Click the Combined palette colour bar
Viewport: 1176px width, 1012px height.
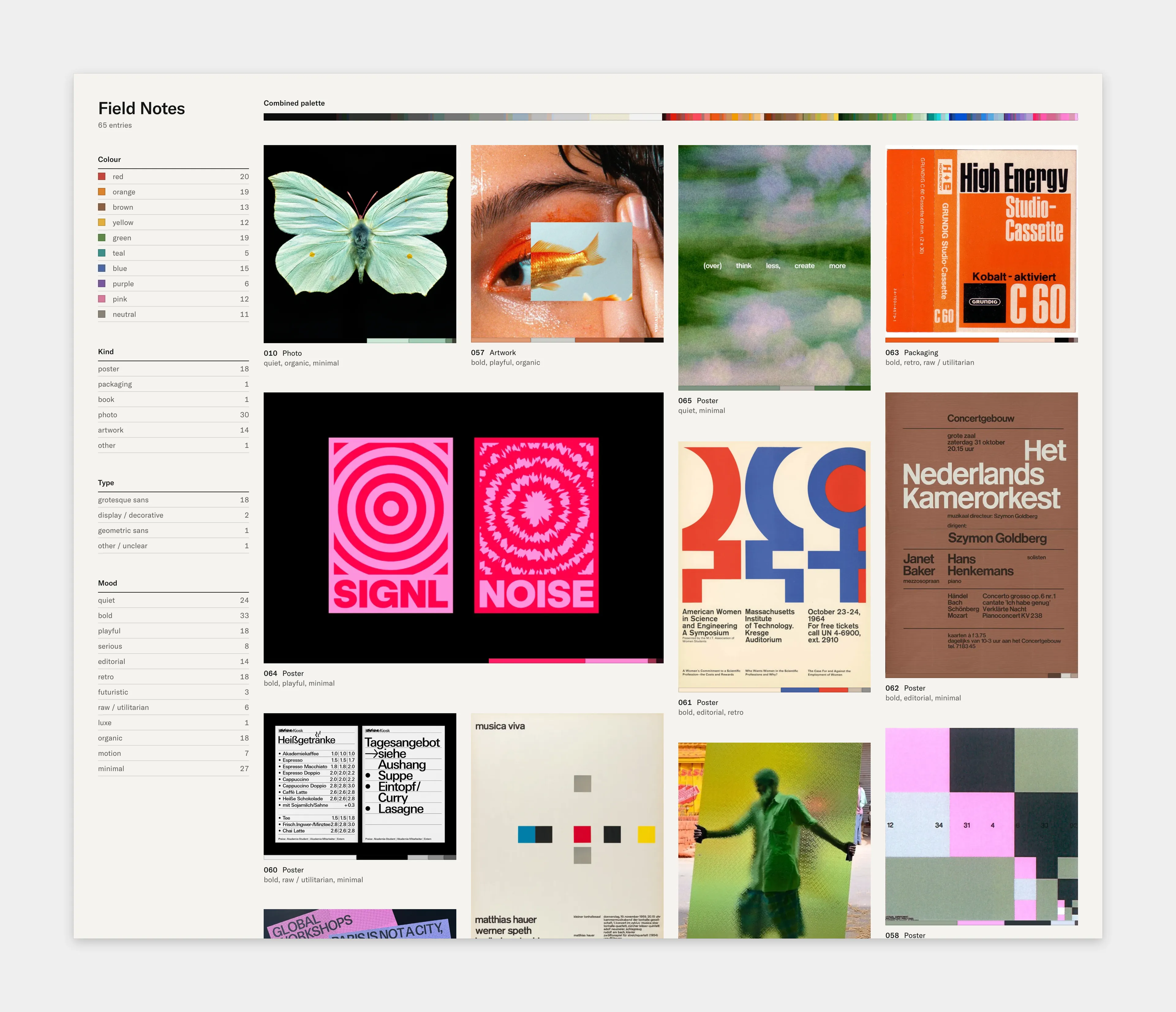(670, 117)
